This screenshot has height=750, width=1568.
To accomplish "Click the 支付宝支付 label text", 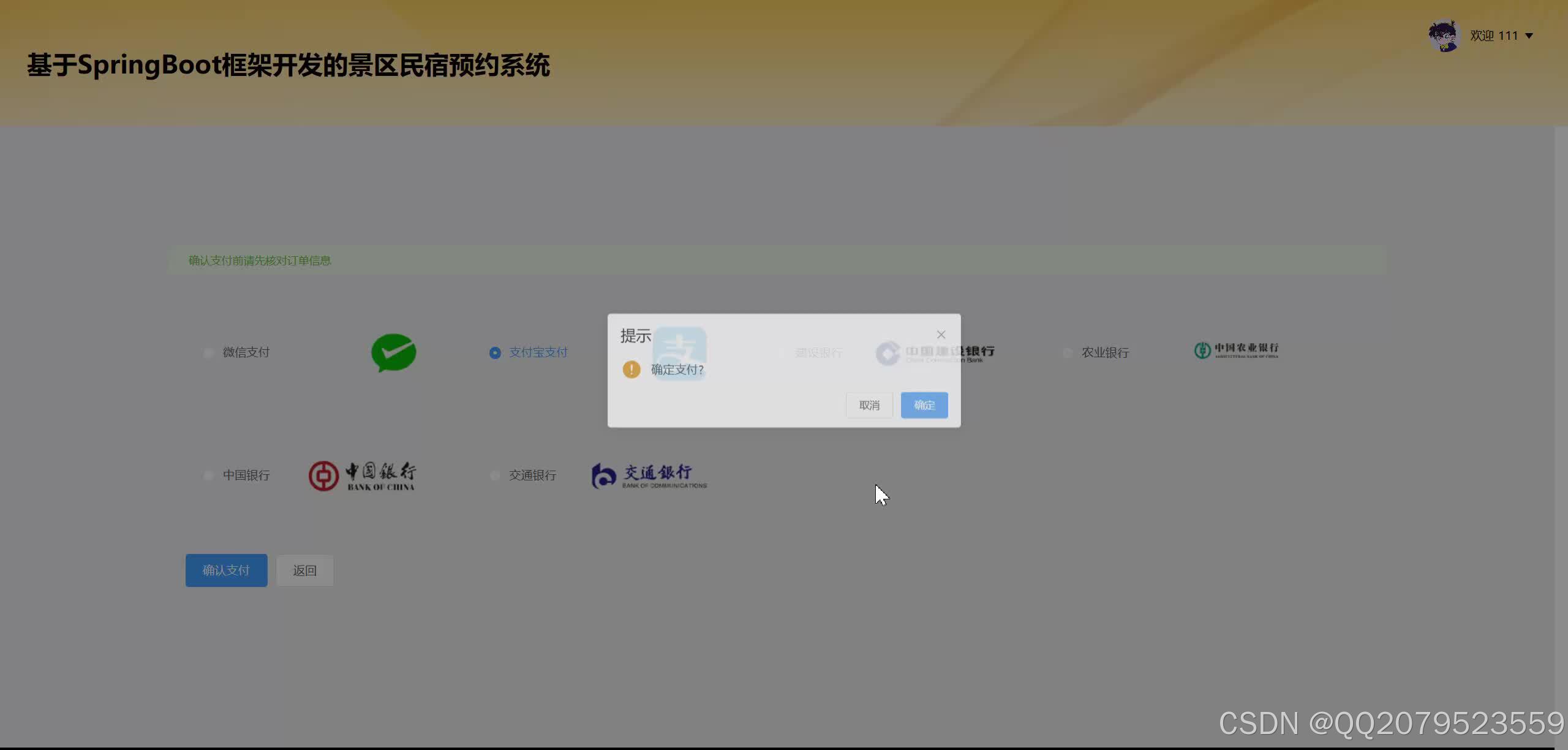I will coord(538,352).
